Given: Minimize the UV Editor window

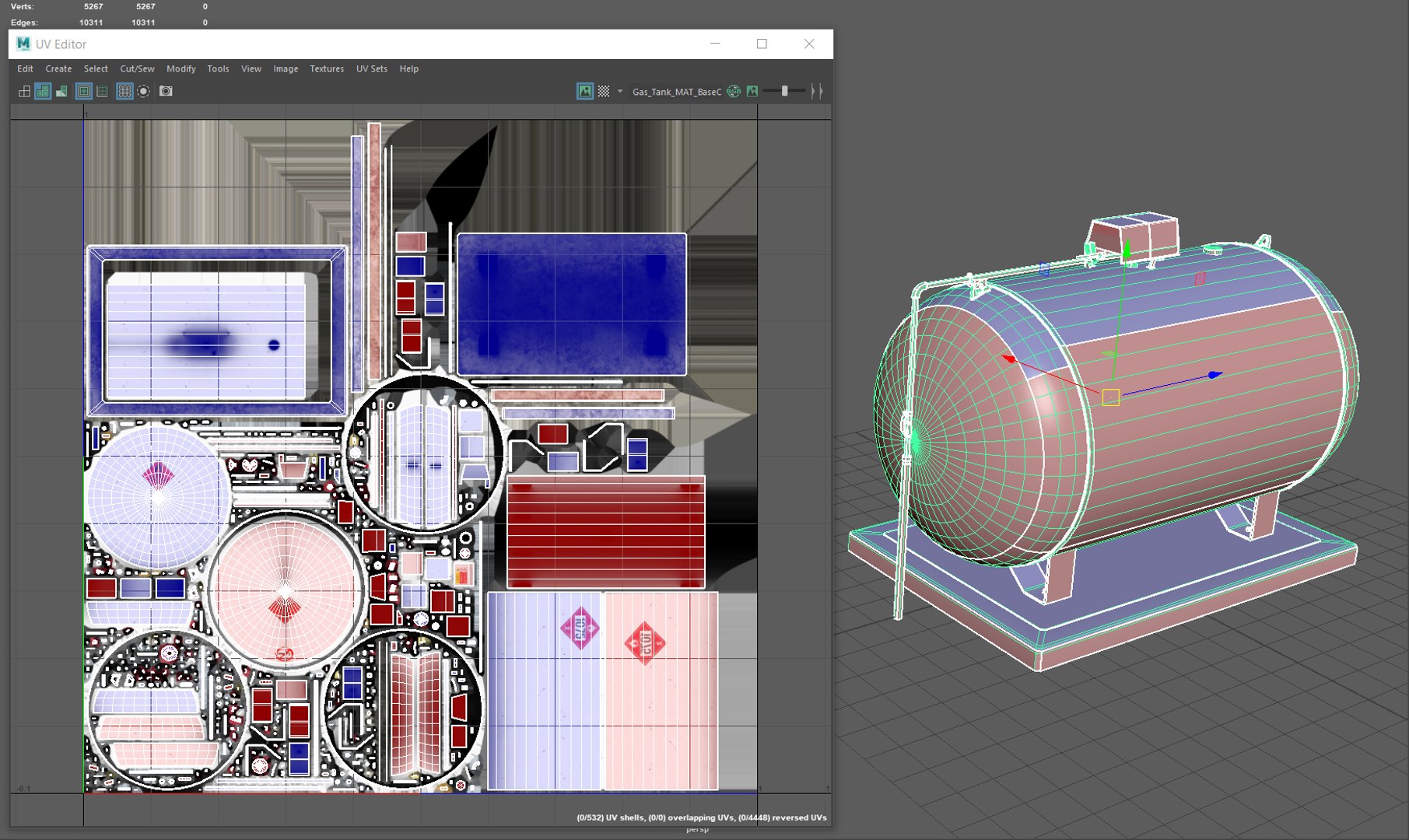Looking at the screenshot, I should (x=715, y=44).
